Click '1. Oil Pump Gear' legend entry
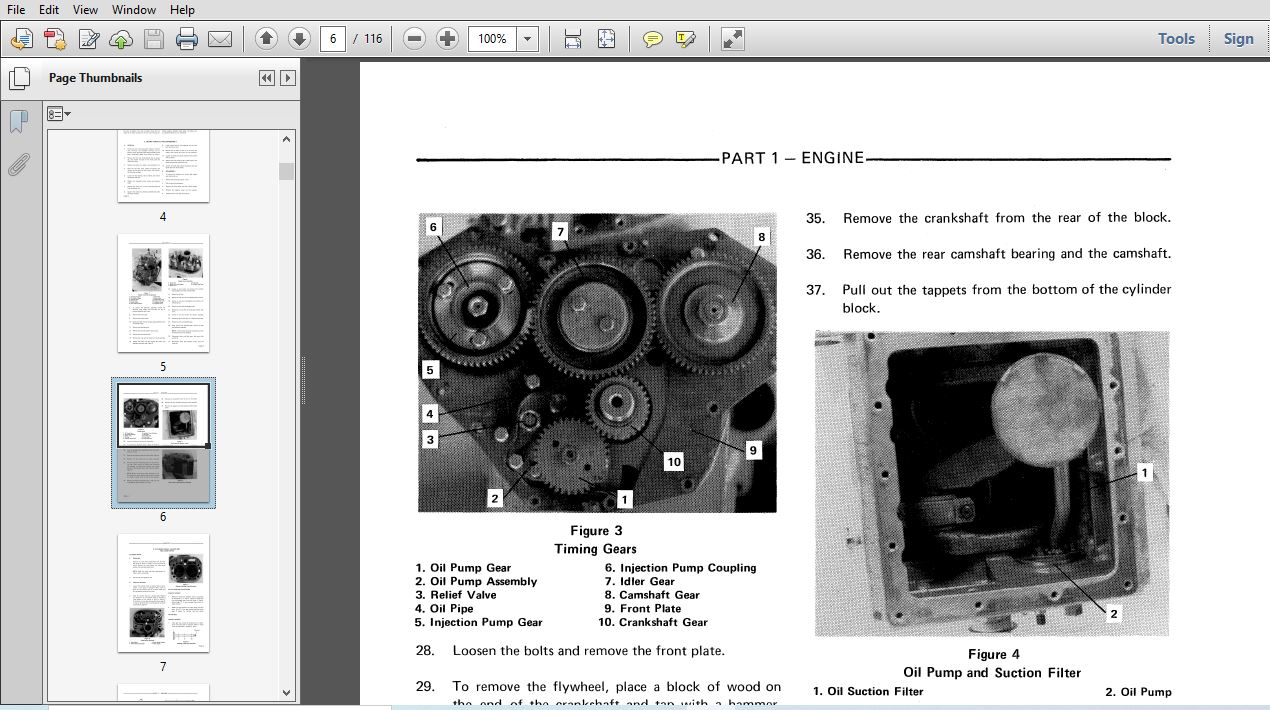This screenshot has height=710, width=1270. coord(463,568)
